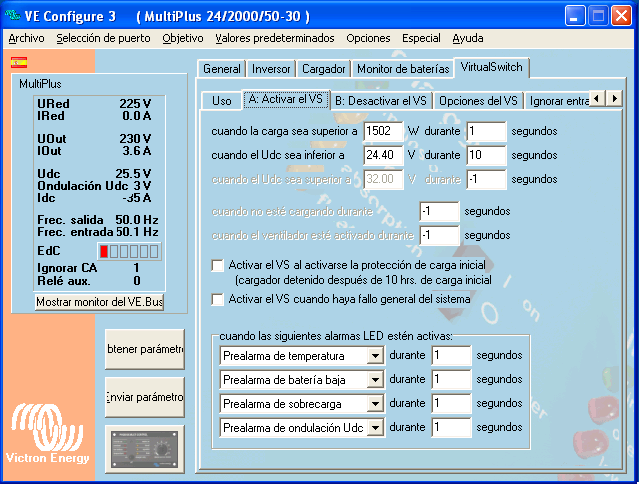Click the load duration seconds field
This screenshot has width=639, height=484.
[486, 131]
